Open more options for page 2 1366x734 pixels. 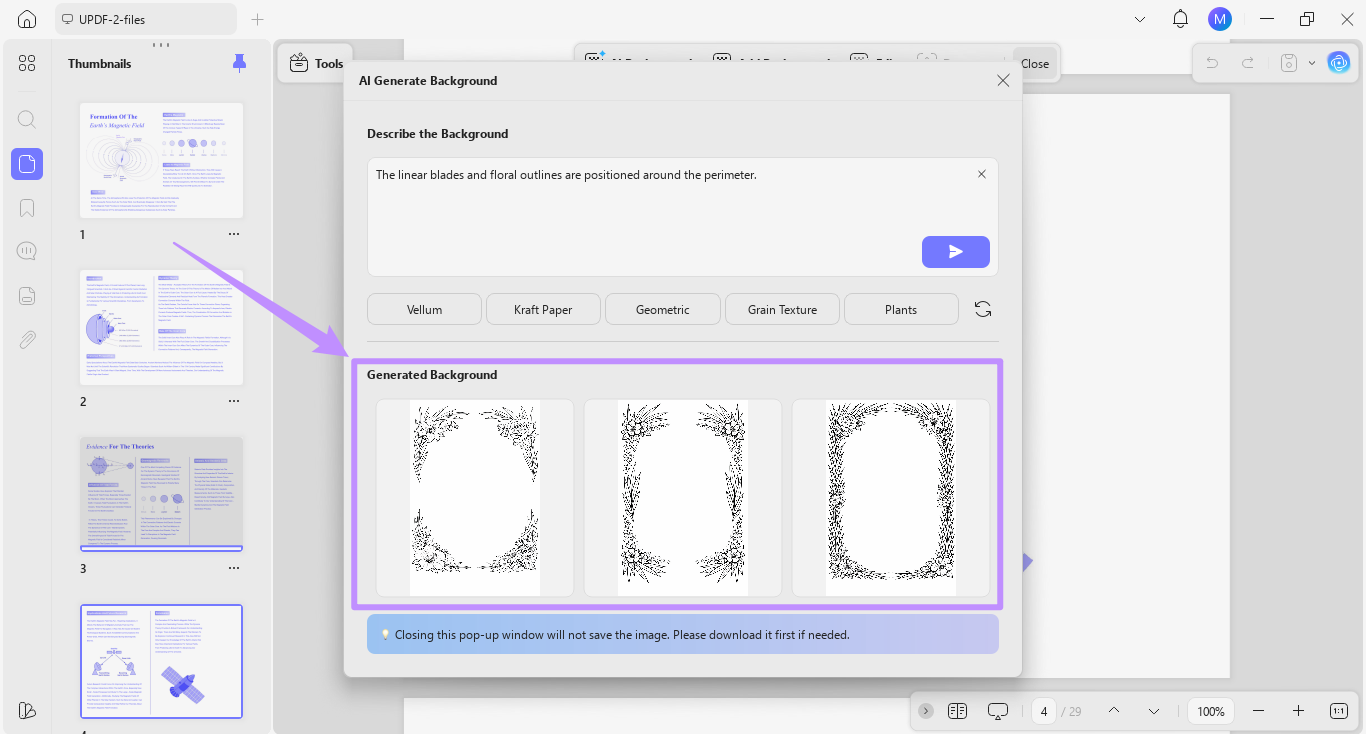tap(234, 401)
